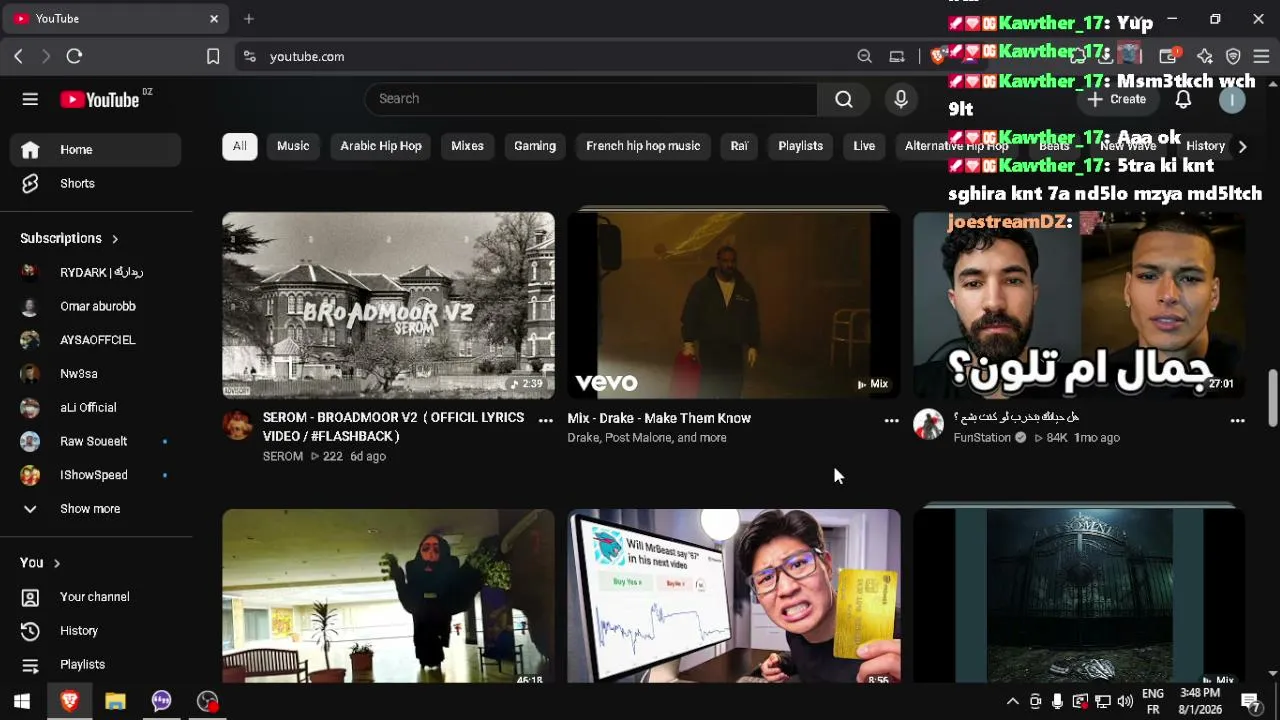Expand the Subscriptions section arrow

click(115, 239)
